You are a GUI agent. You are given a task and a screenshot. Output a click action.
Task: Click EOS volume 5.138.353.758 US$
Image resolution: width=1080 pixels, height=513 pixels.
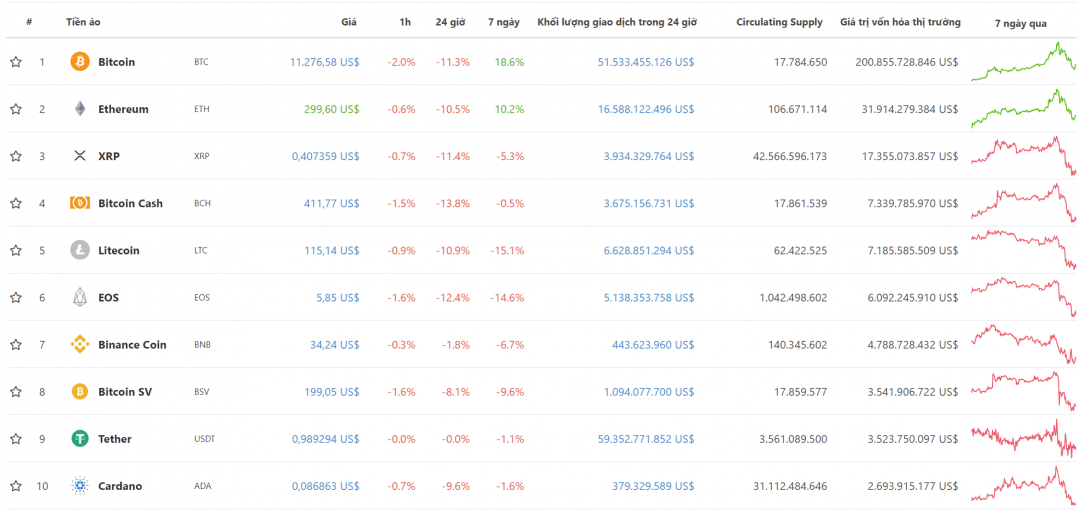point(650,297)
